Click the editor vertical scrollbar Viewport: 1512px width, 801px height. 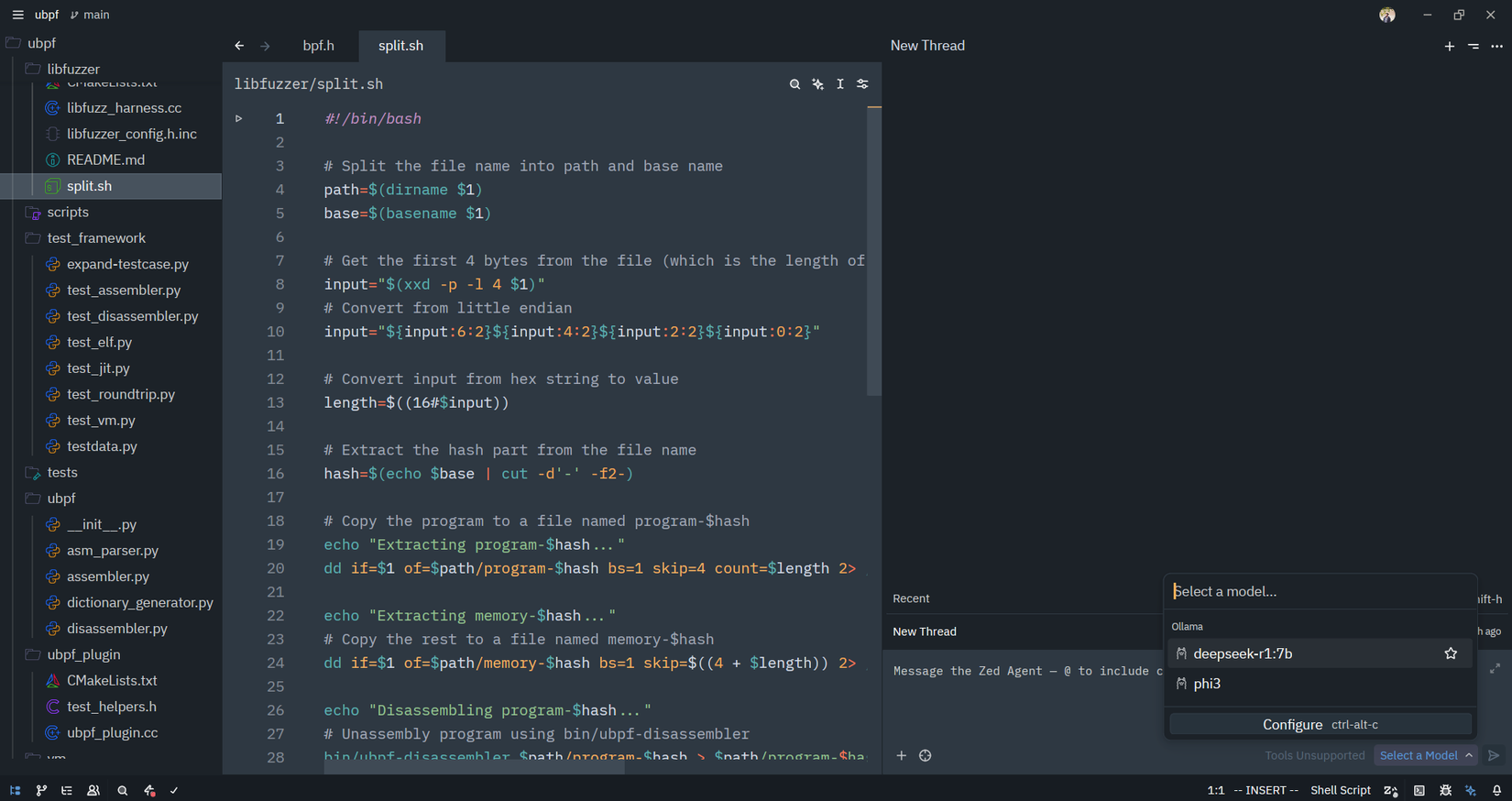(874, 252)
